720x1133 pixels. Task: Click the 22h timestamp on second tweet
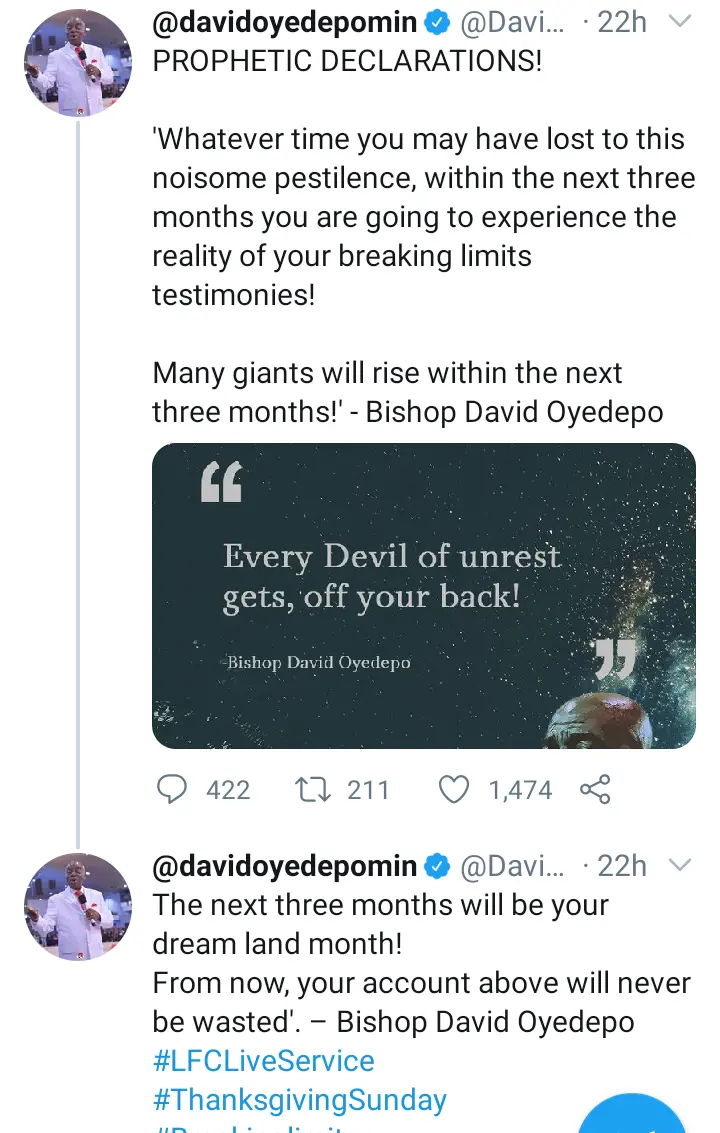coord(621,866)
